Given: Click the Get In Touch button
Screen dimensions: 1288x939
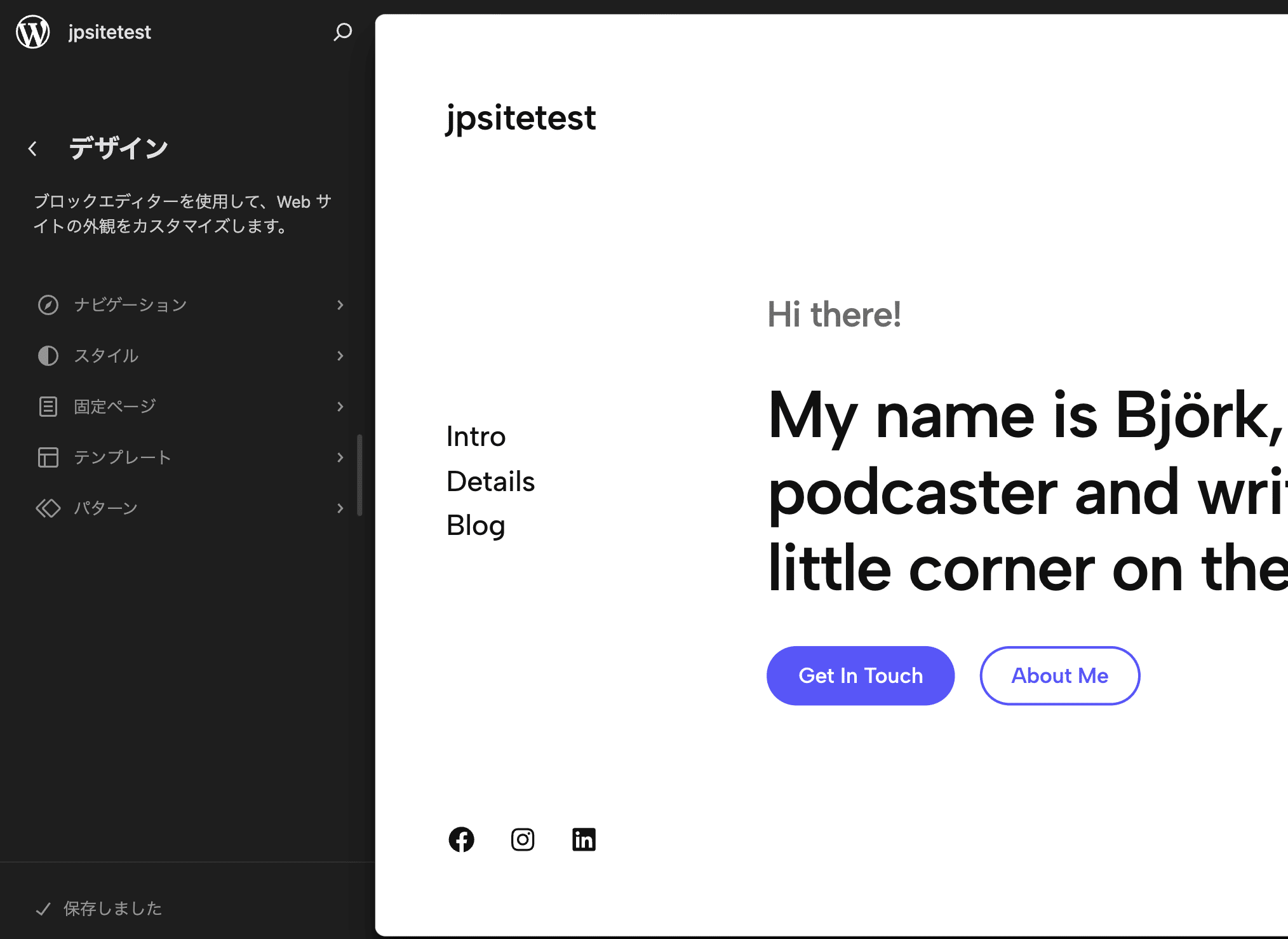Looking at the screenshot, I should (861, 675).
